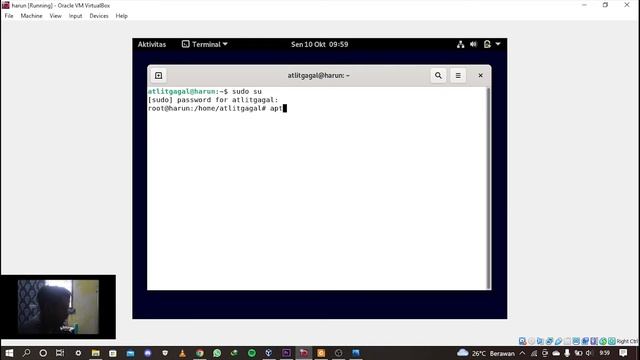This screenshot has width=640, height=360.
Task: Click the terminal search magnifier button
Action: pos(438,76)
